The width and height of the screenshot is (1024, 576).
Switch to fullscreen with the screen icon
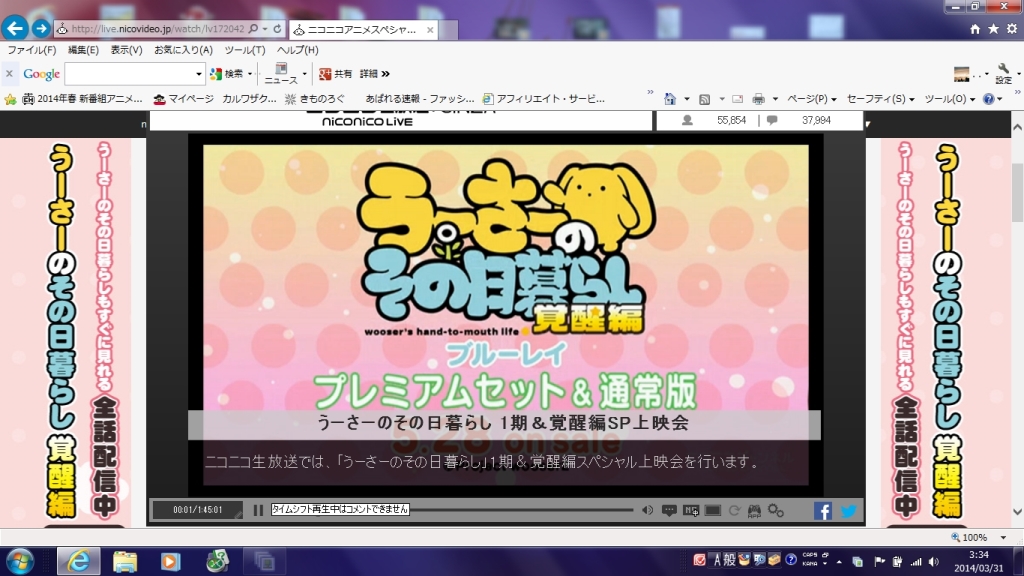tap(712, 510)
